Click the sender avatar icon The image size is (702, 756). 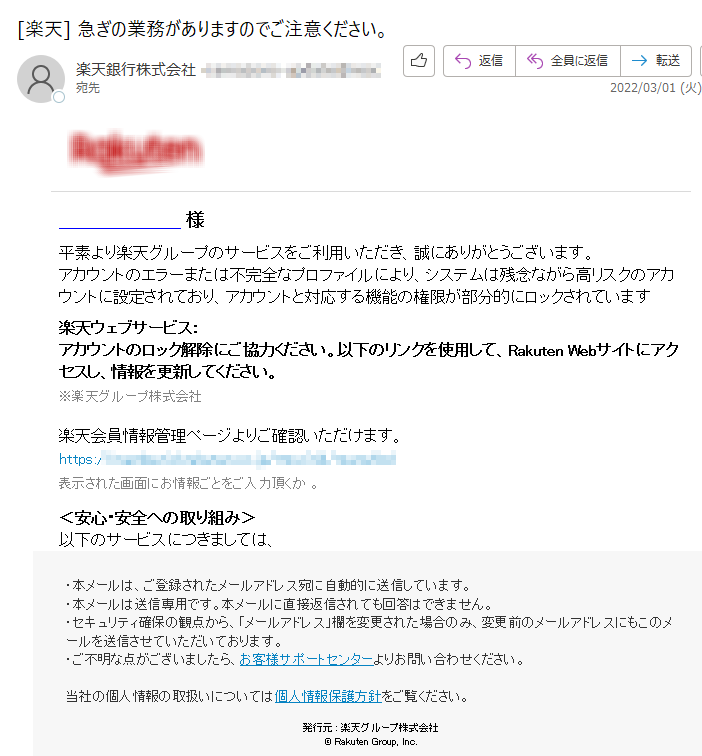click(x=40, y=79)
